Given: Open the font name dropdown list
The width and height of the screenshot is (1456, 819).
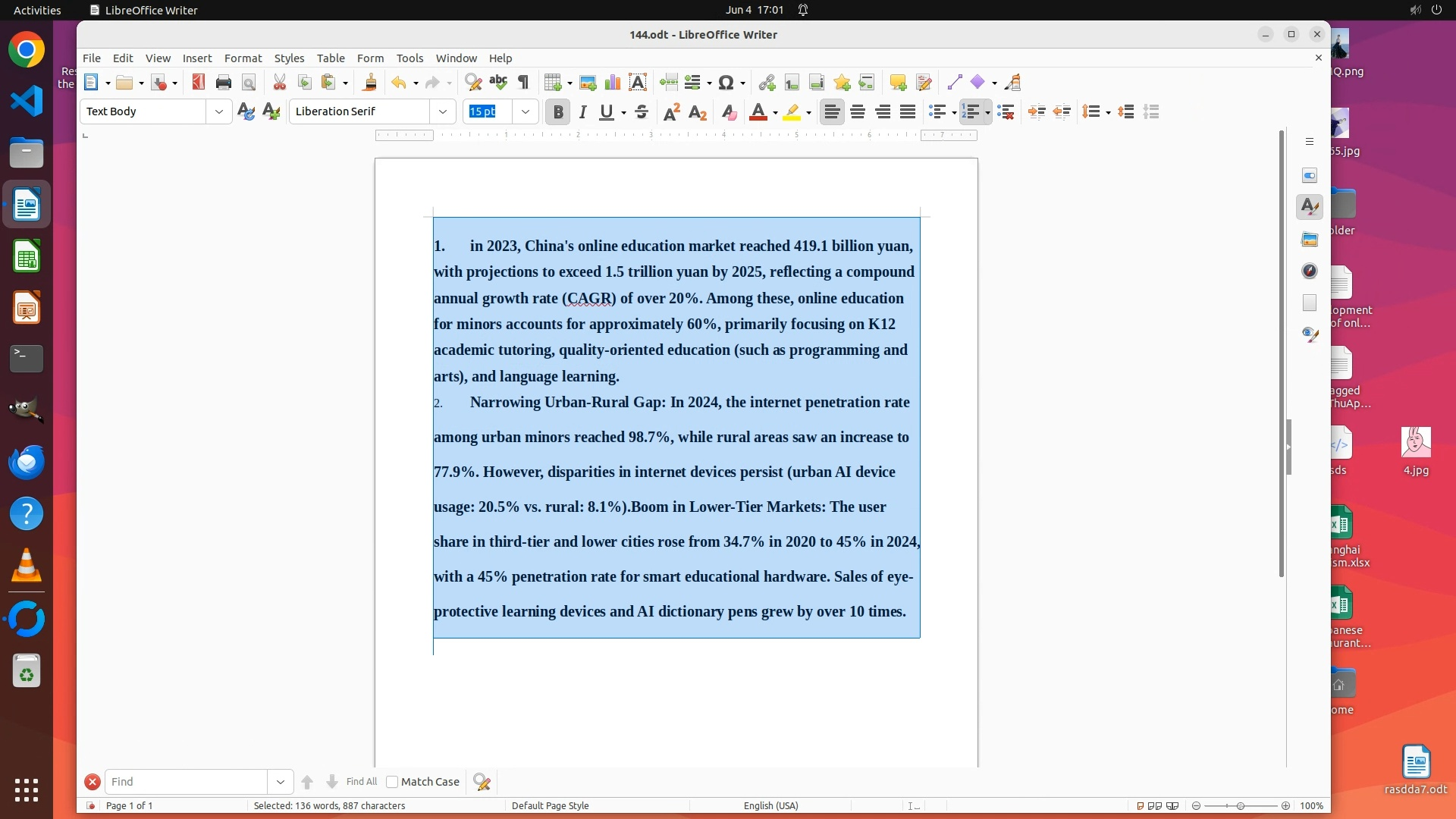Looking at the screenshot, I should click(443, 111).
